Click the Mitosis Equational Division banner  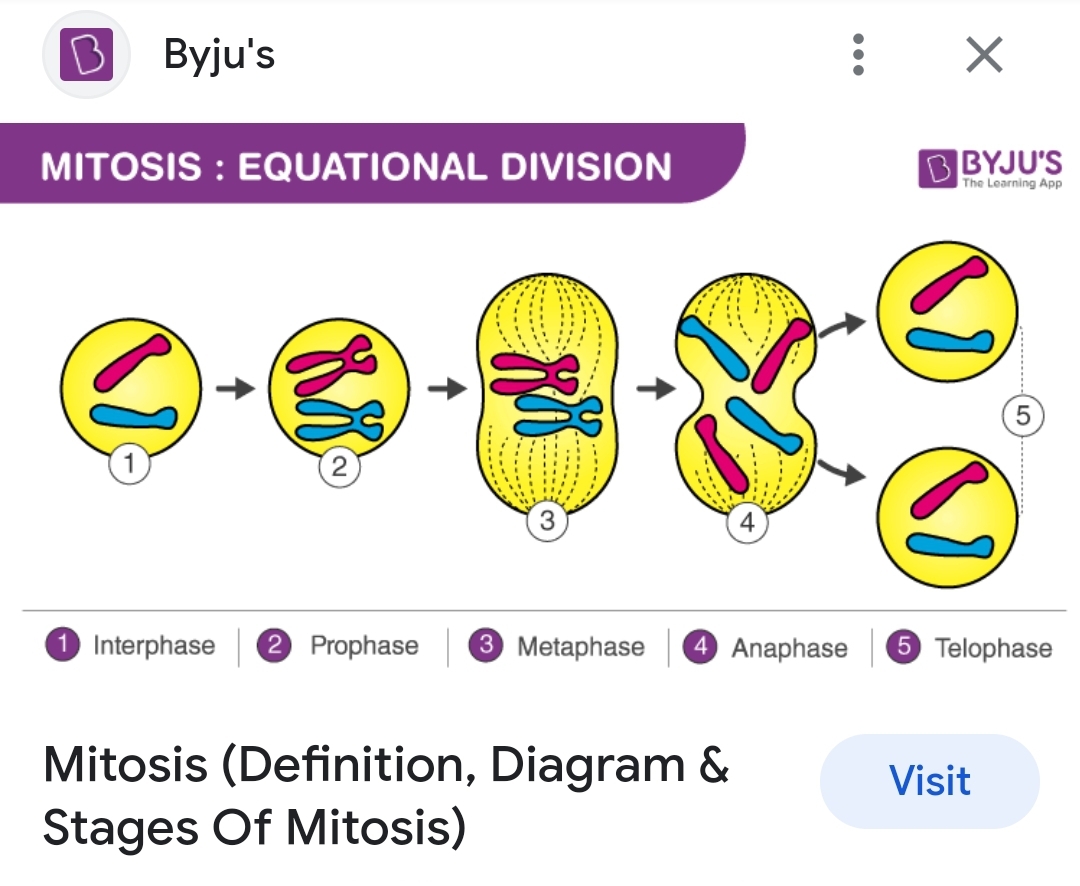(x=357, y=165)
